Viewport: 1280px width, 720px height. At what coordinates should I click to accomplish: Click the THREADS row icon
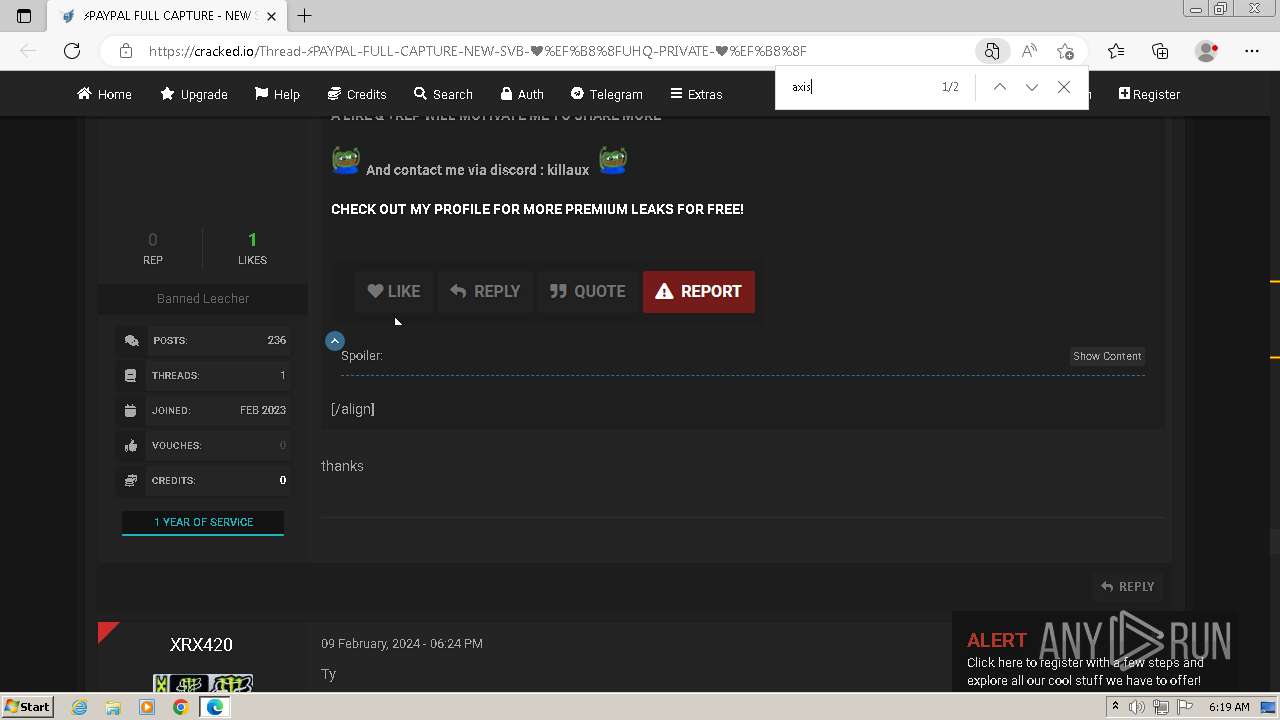coord(131,376)
